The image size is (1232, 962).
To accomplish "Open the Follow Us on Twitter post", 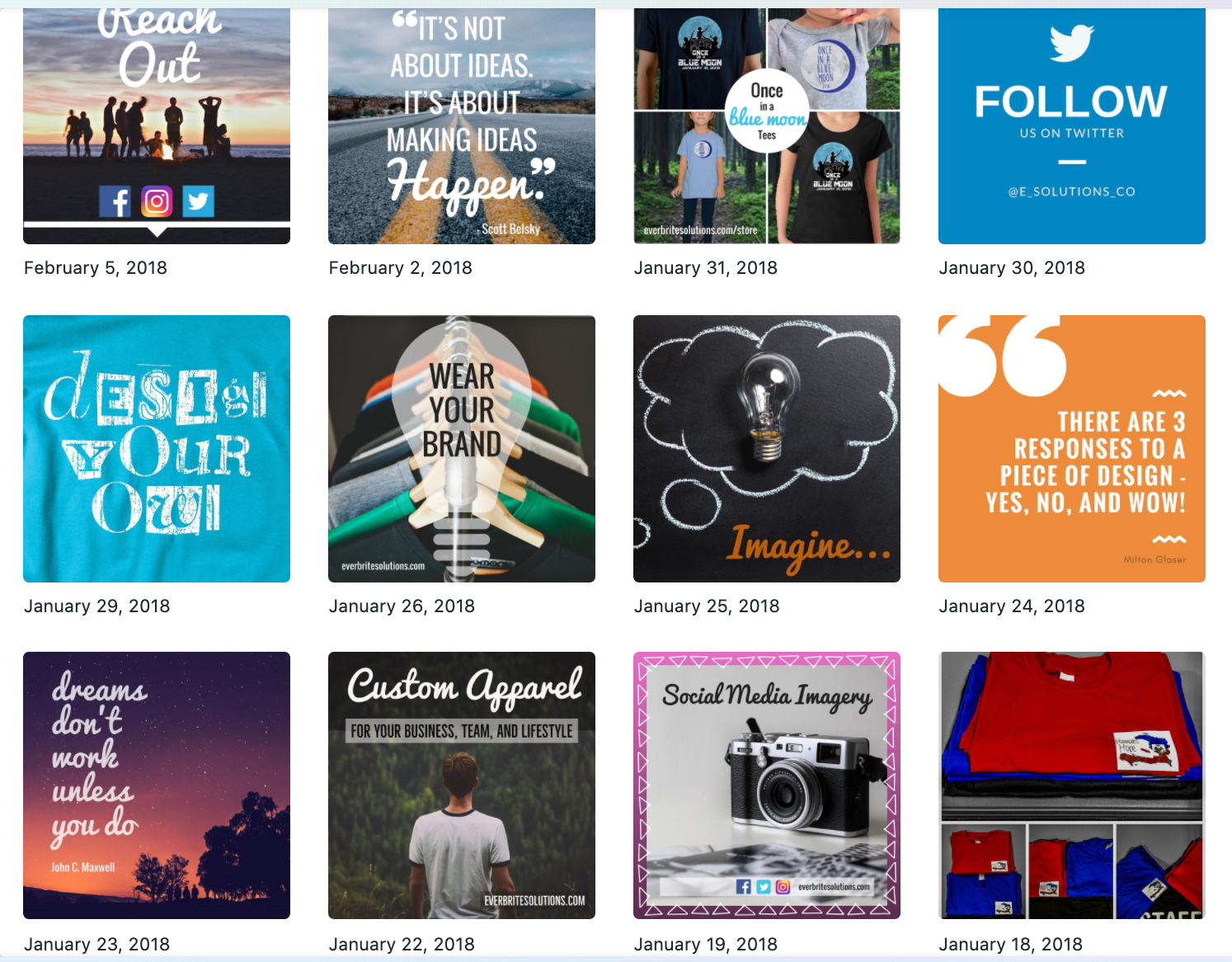I will click(x=1072, y=126).
